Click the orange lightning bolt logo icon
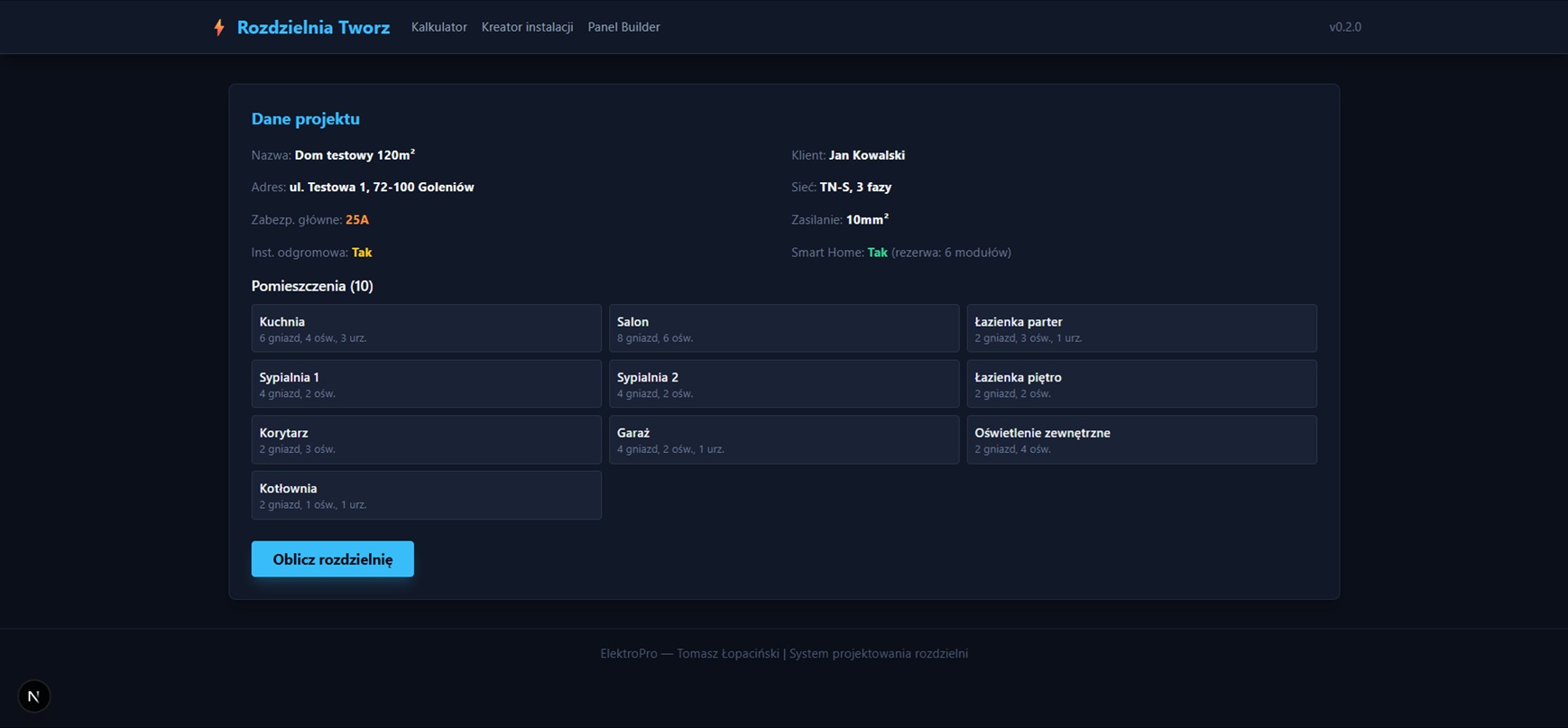The height and width of the screenshot is (728, 1568). point(218,27)
